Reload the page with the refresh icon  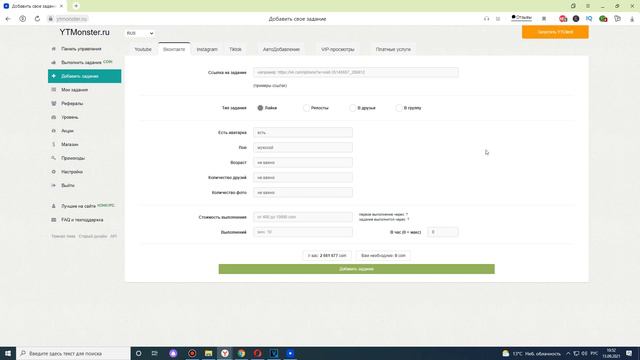point(37,19)
